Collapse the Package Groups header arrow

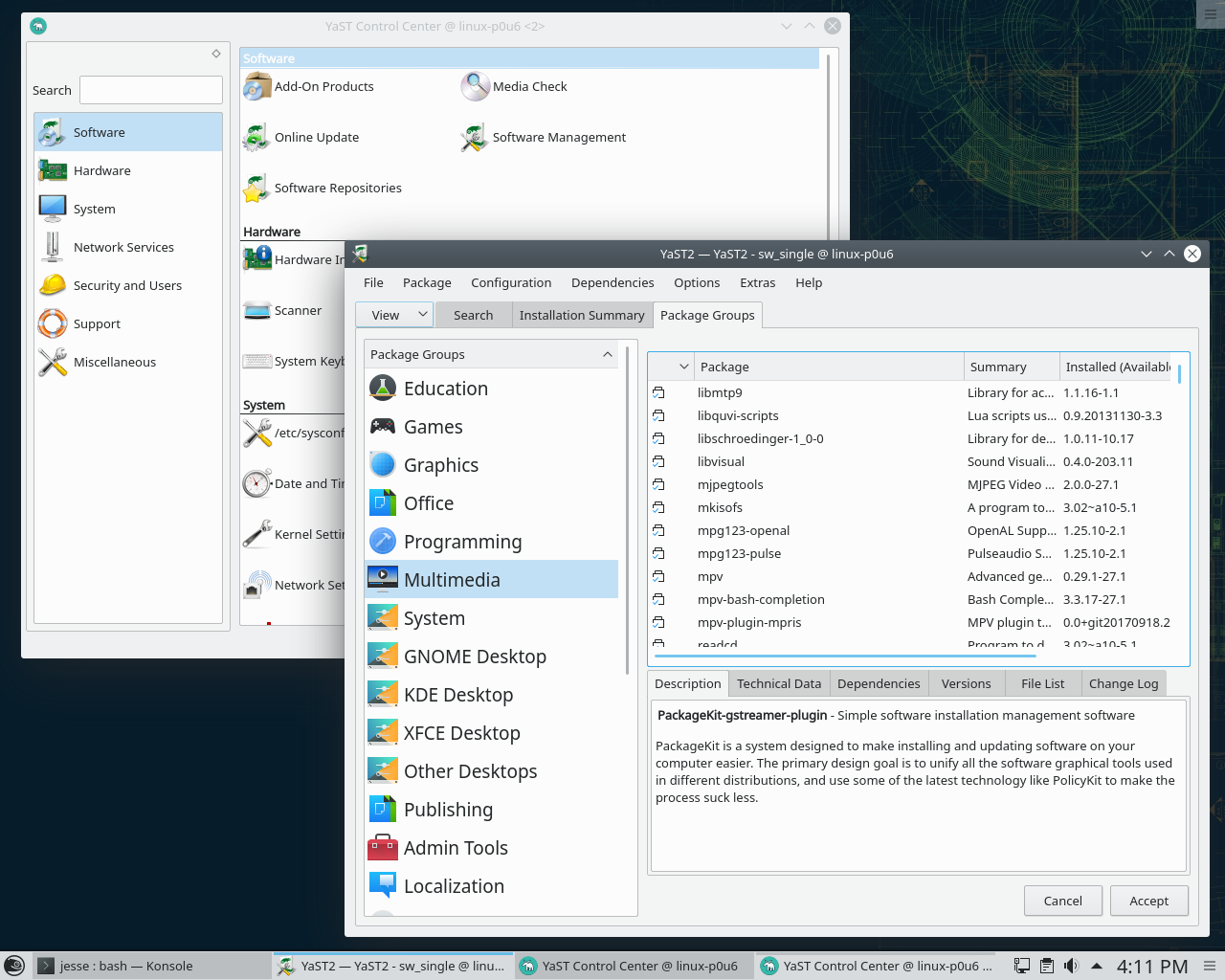(608, 354)
